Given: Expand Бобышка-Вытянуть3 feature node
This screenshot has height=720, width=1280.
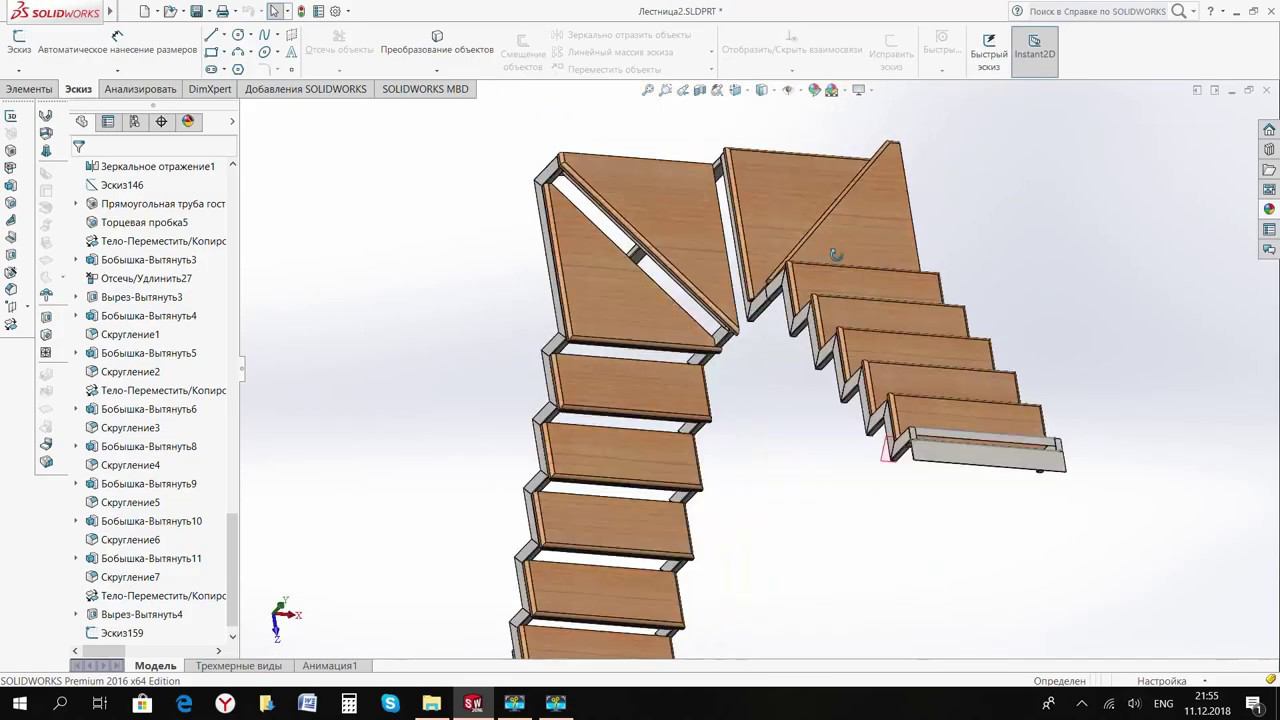Looking at the screenshot, I should coord(76,260).
